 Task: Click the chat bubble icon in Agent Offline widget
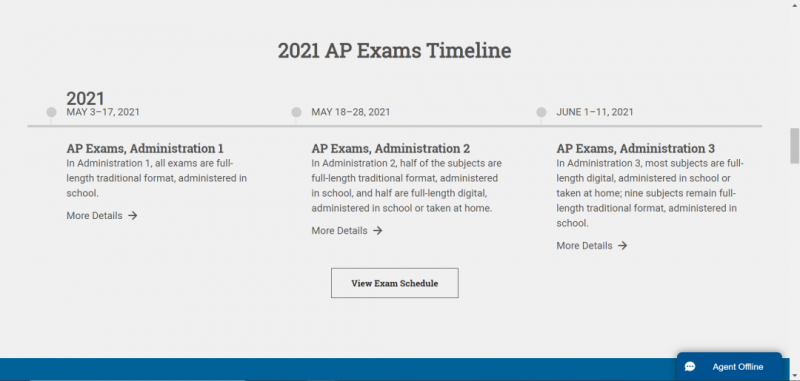pos(690,367)
